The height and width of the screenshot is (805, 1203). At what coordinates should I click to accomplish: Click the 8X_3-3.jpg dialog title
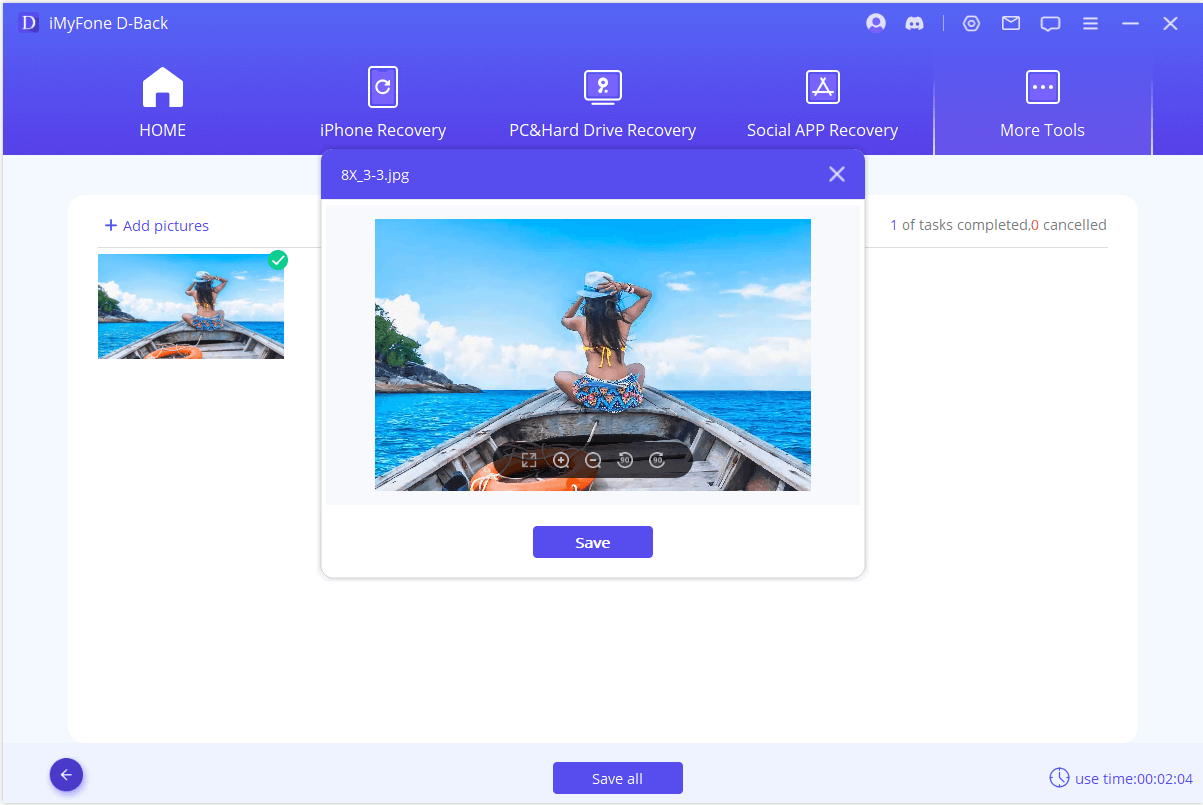[x=375, y=174]
